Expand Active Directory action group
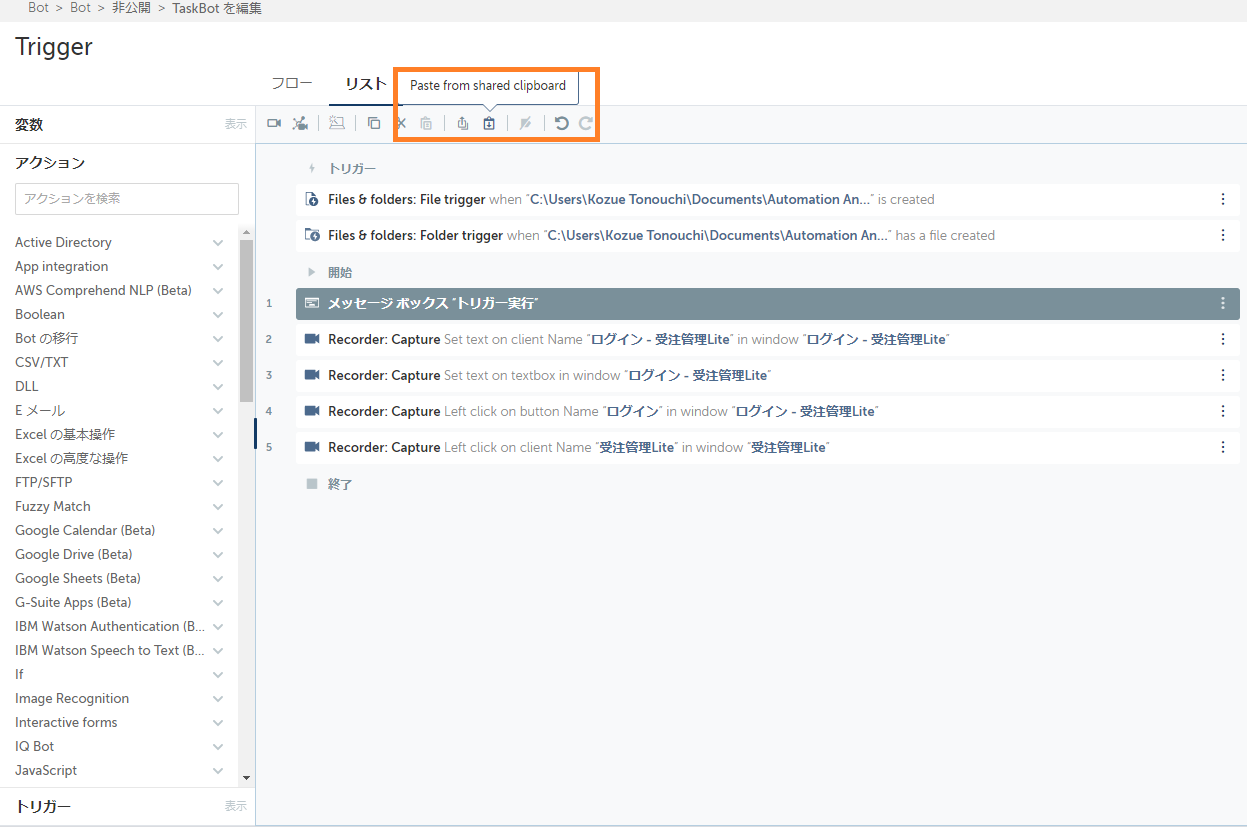 point(218,242)
